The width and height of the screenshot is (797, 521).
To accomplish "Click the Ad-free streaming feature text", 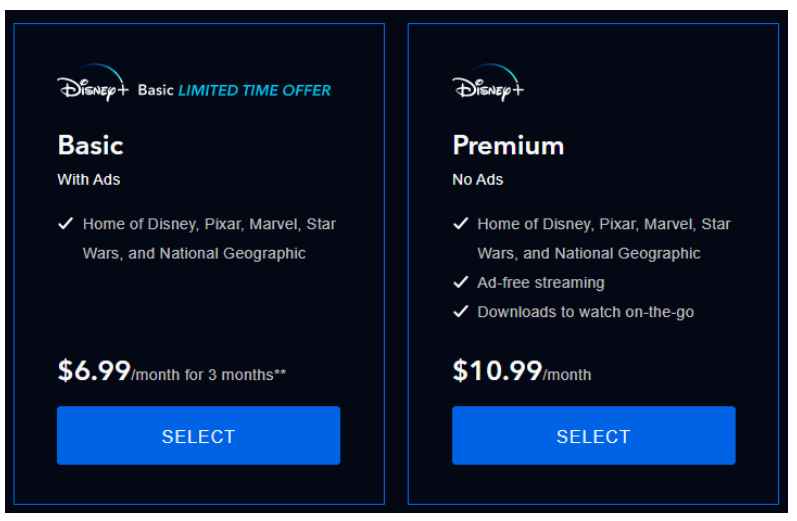I will pyautogui.click(x=541, y=283).
